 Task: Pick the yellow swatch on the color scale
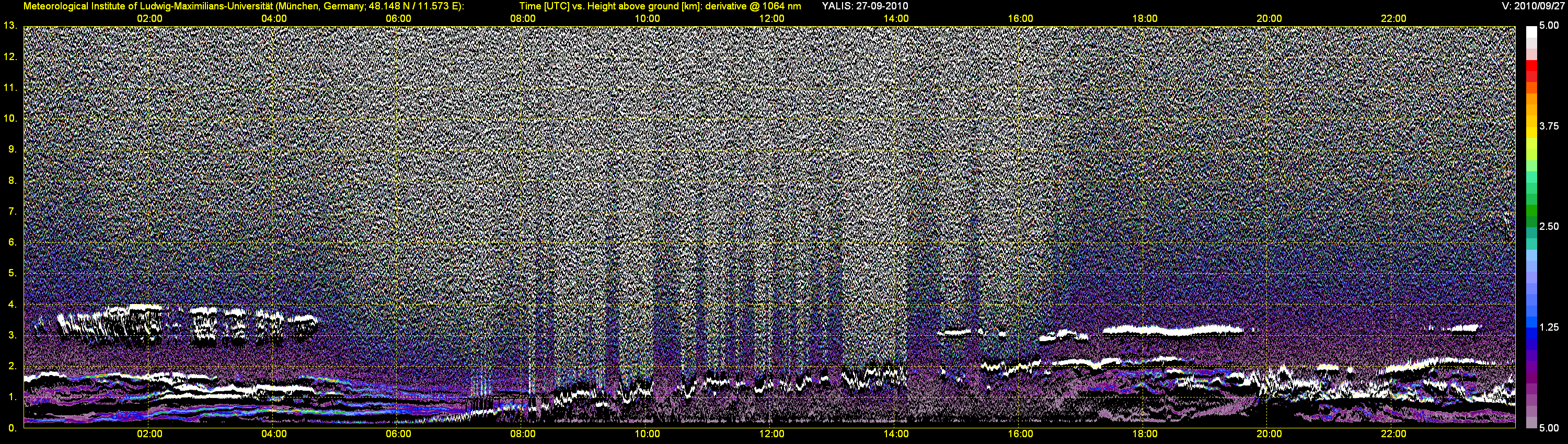(1531, 133)
